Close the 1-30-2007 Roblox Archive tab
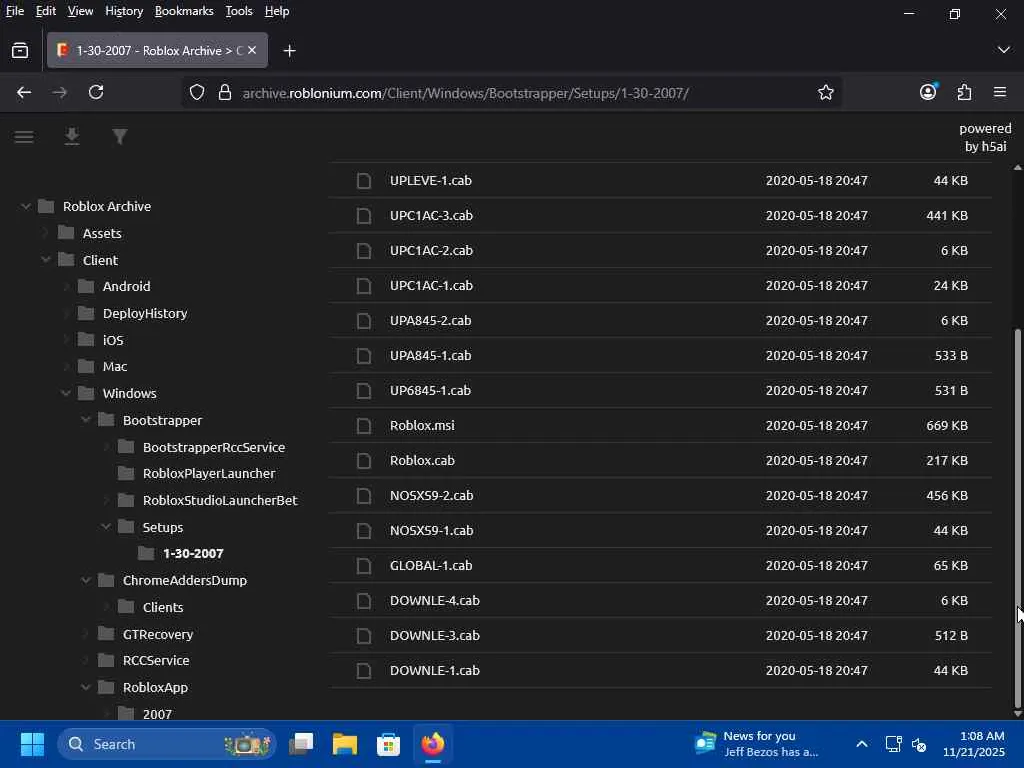The image size is (1024, 768). (x=252, y=50)
